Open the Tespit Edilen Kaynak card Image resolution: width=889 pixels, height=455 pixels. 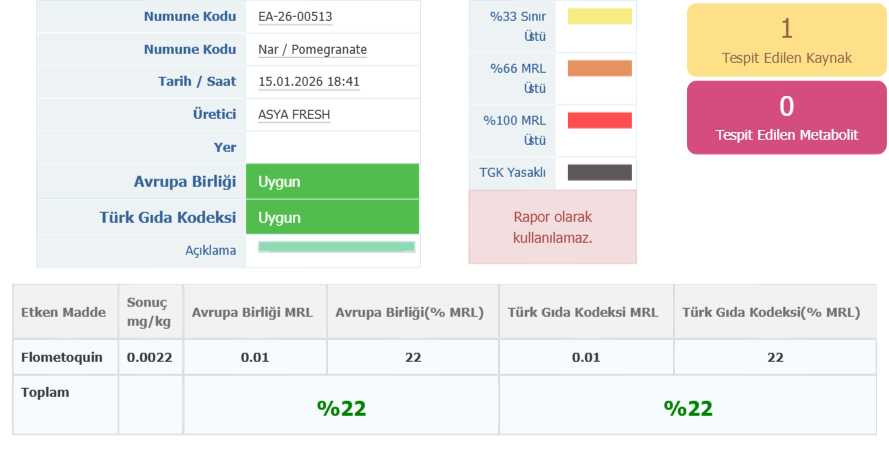point(786,40)
